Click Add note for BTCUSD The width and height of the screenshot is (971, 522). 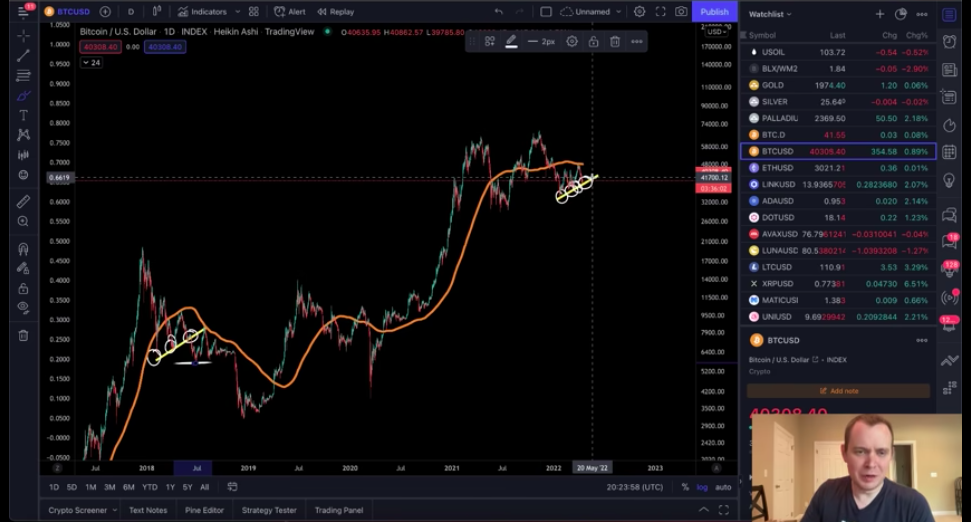tap(838, 391)
